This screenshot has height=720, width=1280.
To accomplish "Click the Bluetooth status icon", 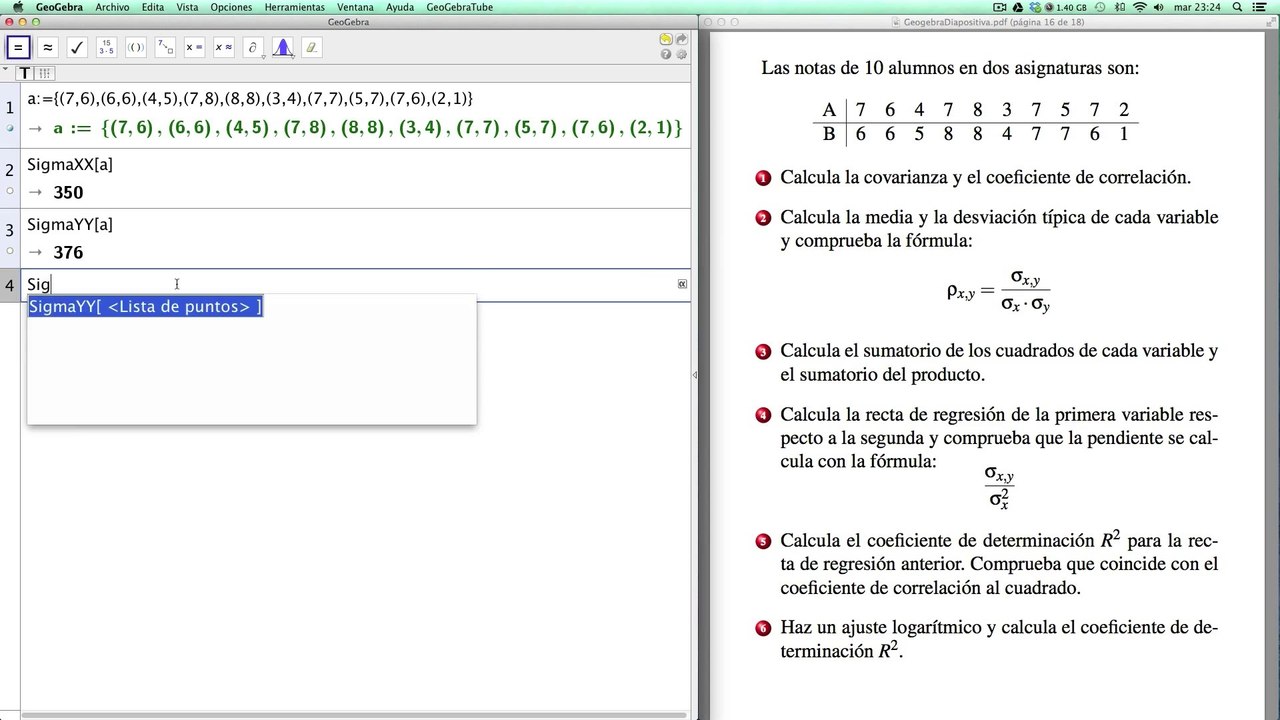I will click(x=1118, y=7).
